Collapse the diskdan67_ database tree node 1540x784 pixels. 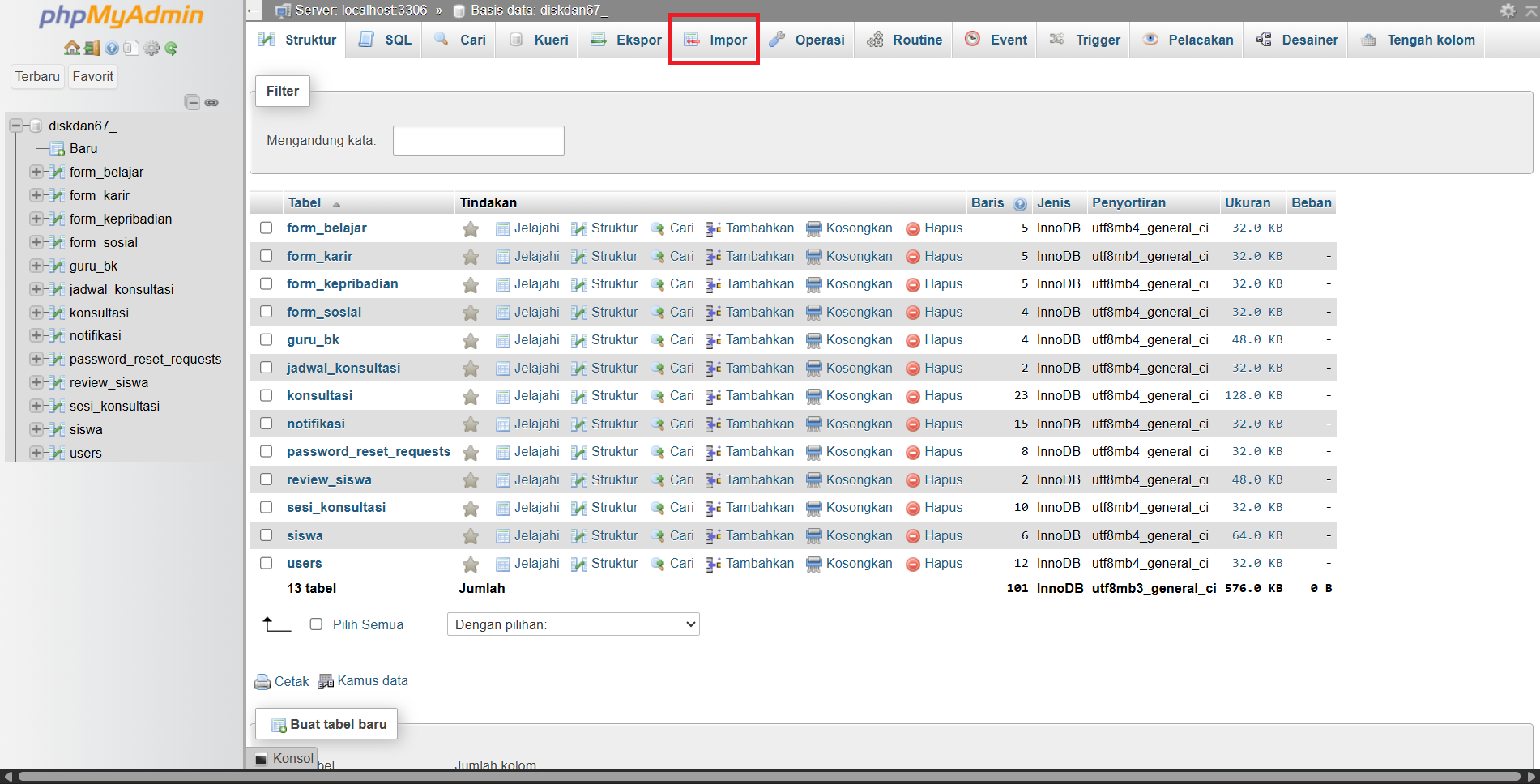pos(15,126)
